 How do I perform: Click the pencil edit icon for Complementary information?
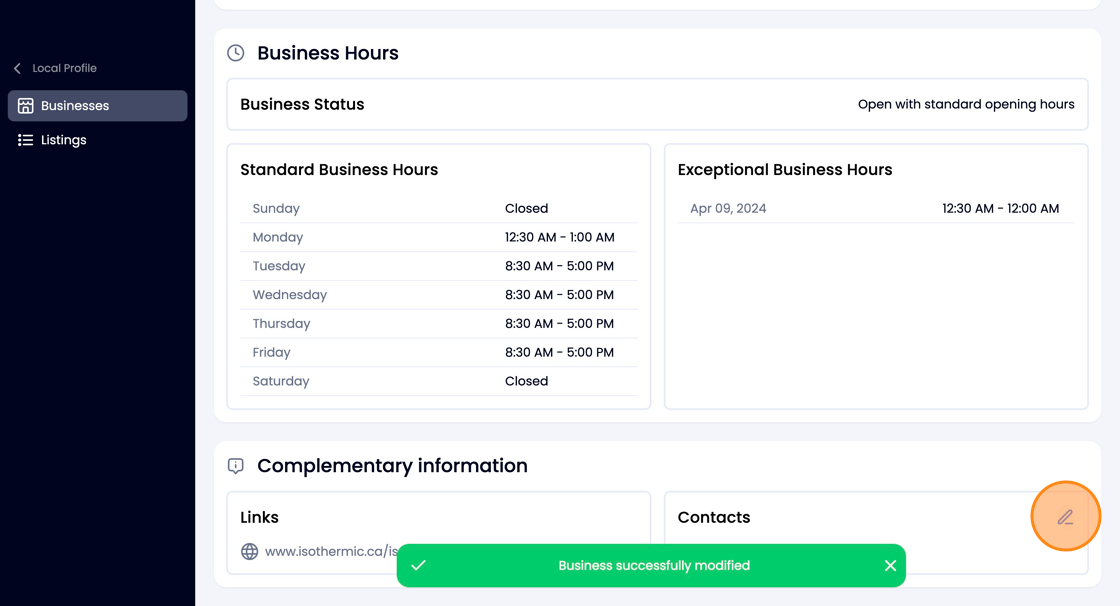(x=1066, y=517)
